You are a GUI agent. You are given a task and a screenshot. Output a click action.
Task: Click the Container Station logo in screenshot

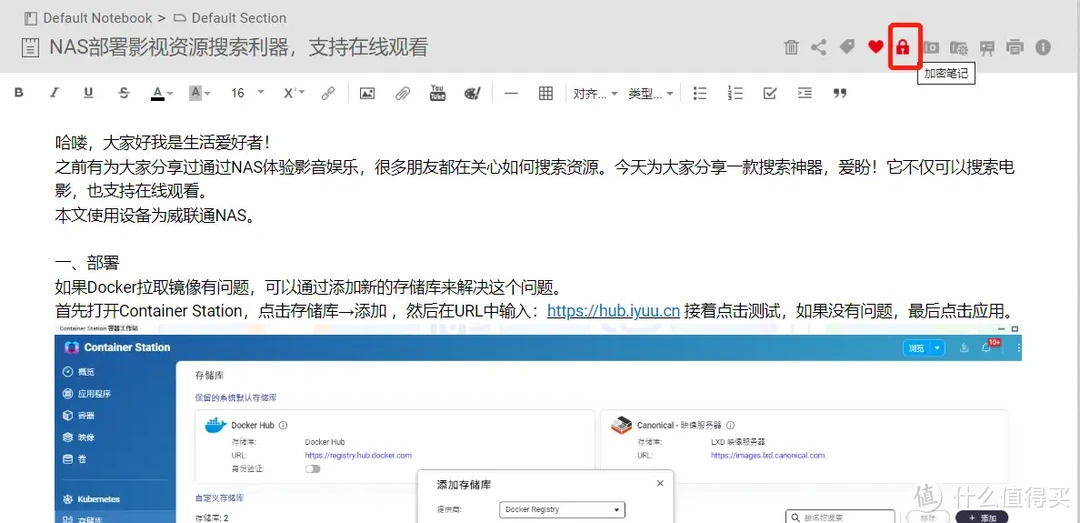[72, 347]
